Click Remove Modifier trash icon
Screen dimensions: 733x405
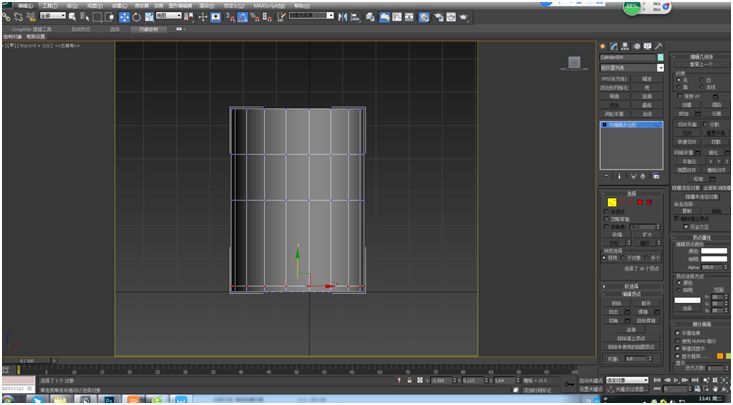(x=642, y=176)
